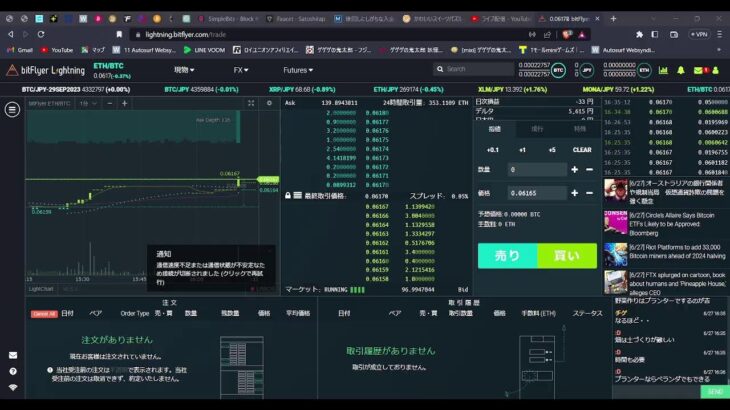Select XRP/JPY ticker in the ticker bar
The image size is (730, 410).
click(302, 89)
